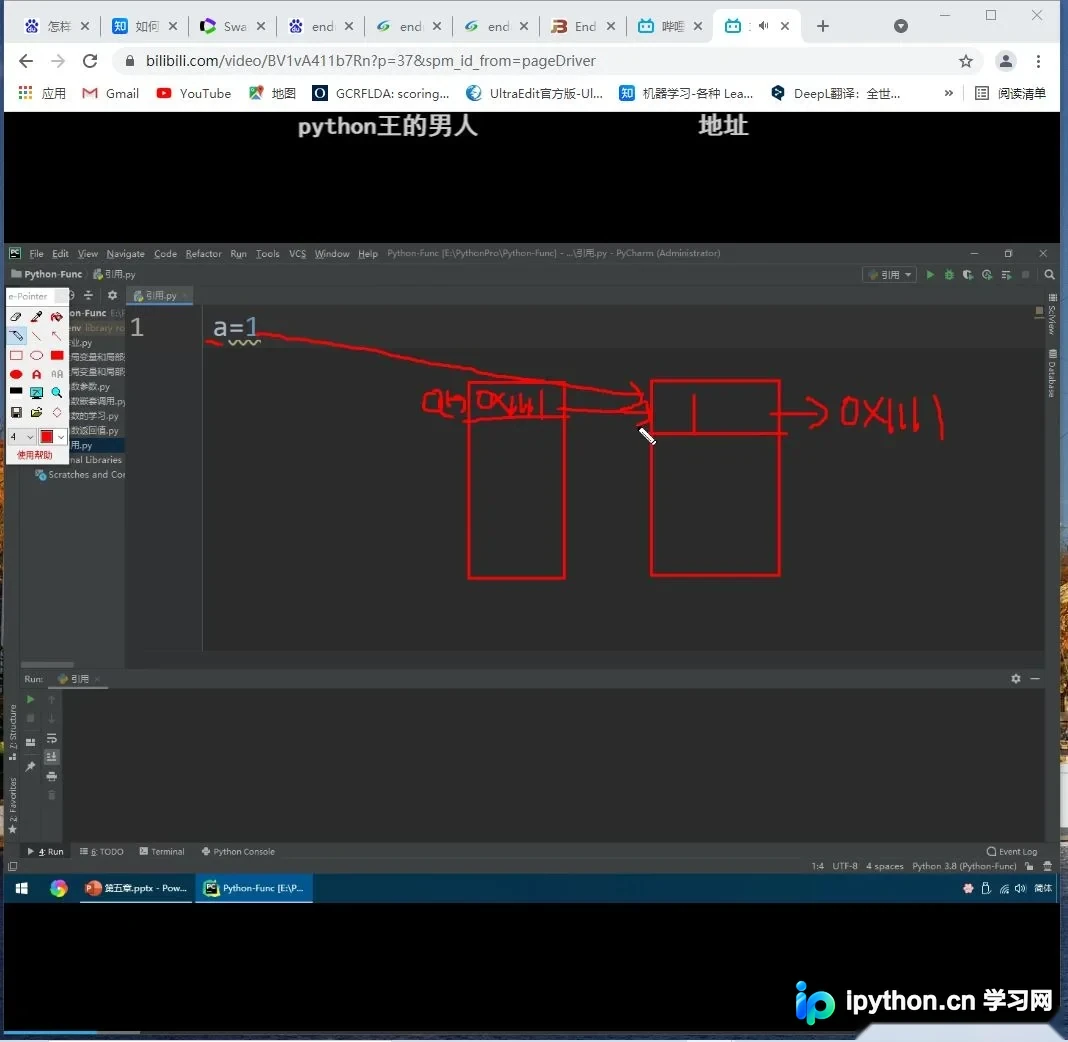Click the green Run button in PyCharm toolbar
This screenshot has width=1068, height=1042.
[x=930, y=274]
